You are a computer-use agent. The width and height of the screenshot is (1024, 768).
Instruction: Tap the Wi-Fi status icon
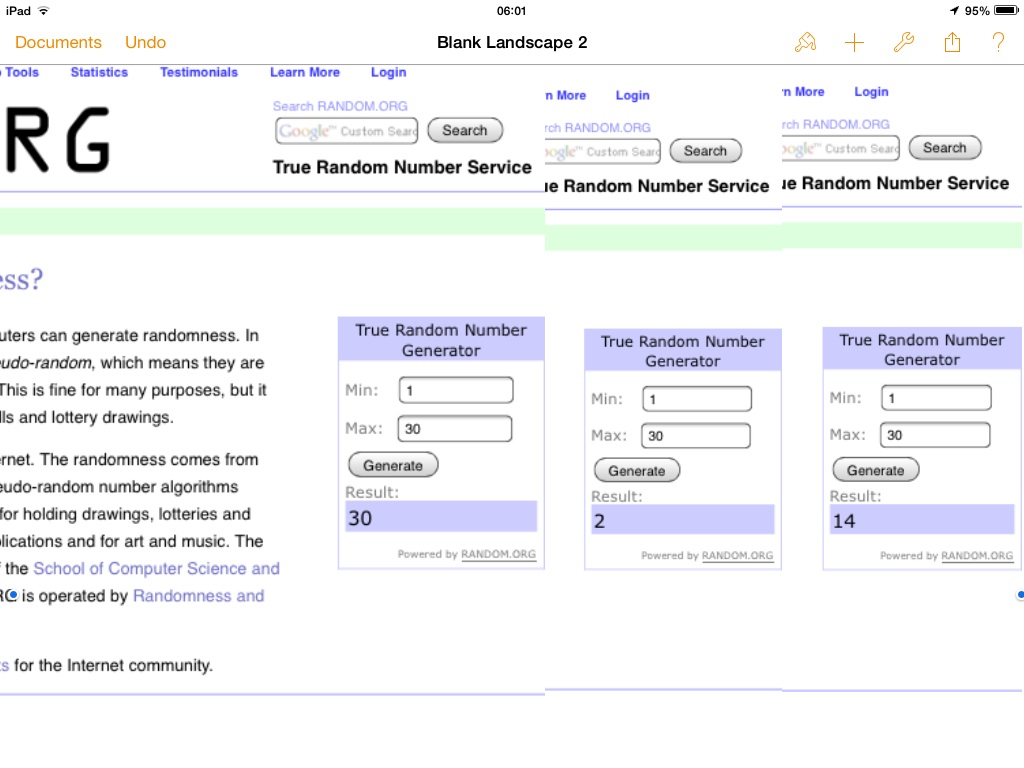point(43,10)
